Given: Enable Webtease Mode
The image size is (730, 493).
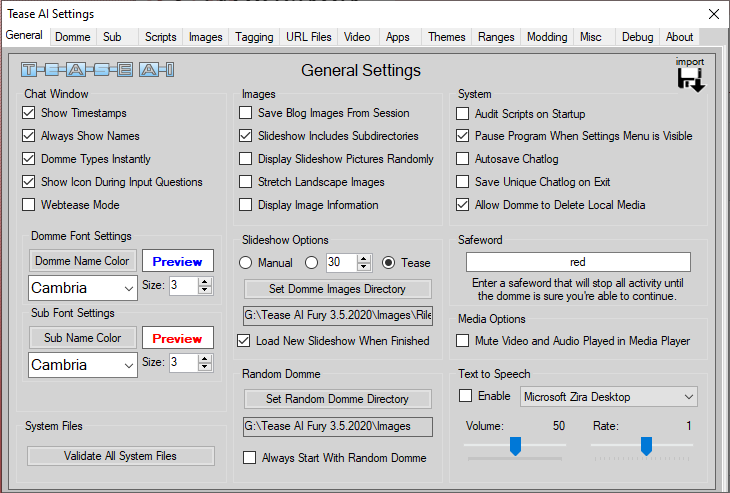Looking at the screenshot, I should 28,205.
